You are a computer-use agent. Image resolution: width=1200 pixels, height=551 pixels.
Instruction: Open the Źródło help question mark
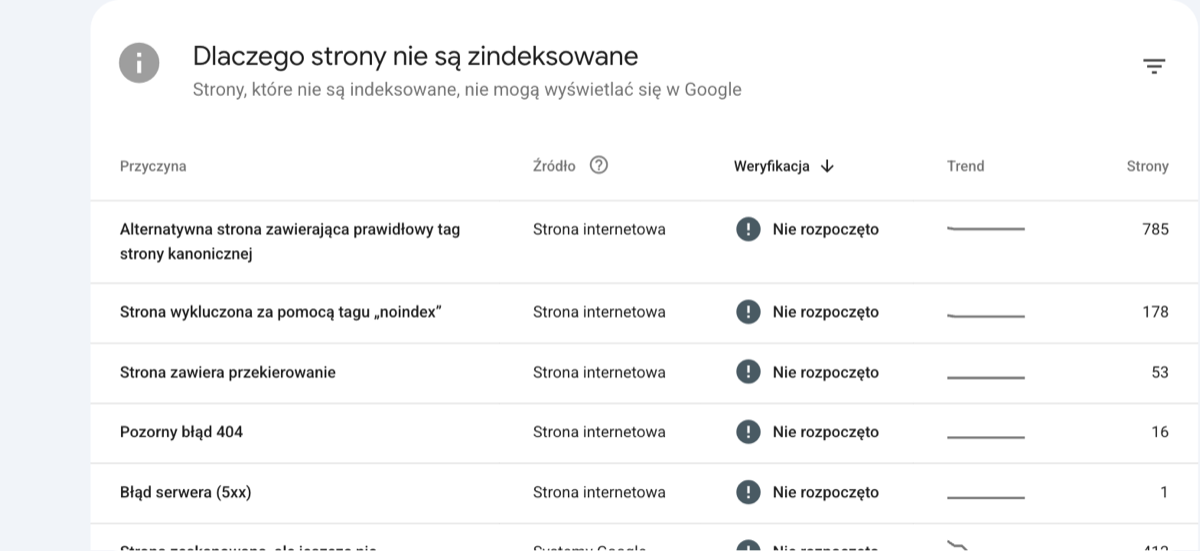click(599, 166)
